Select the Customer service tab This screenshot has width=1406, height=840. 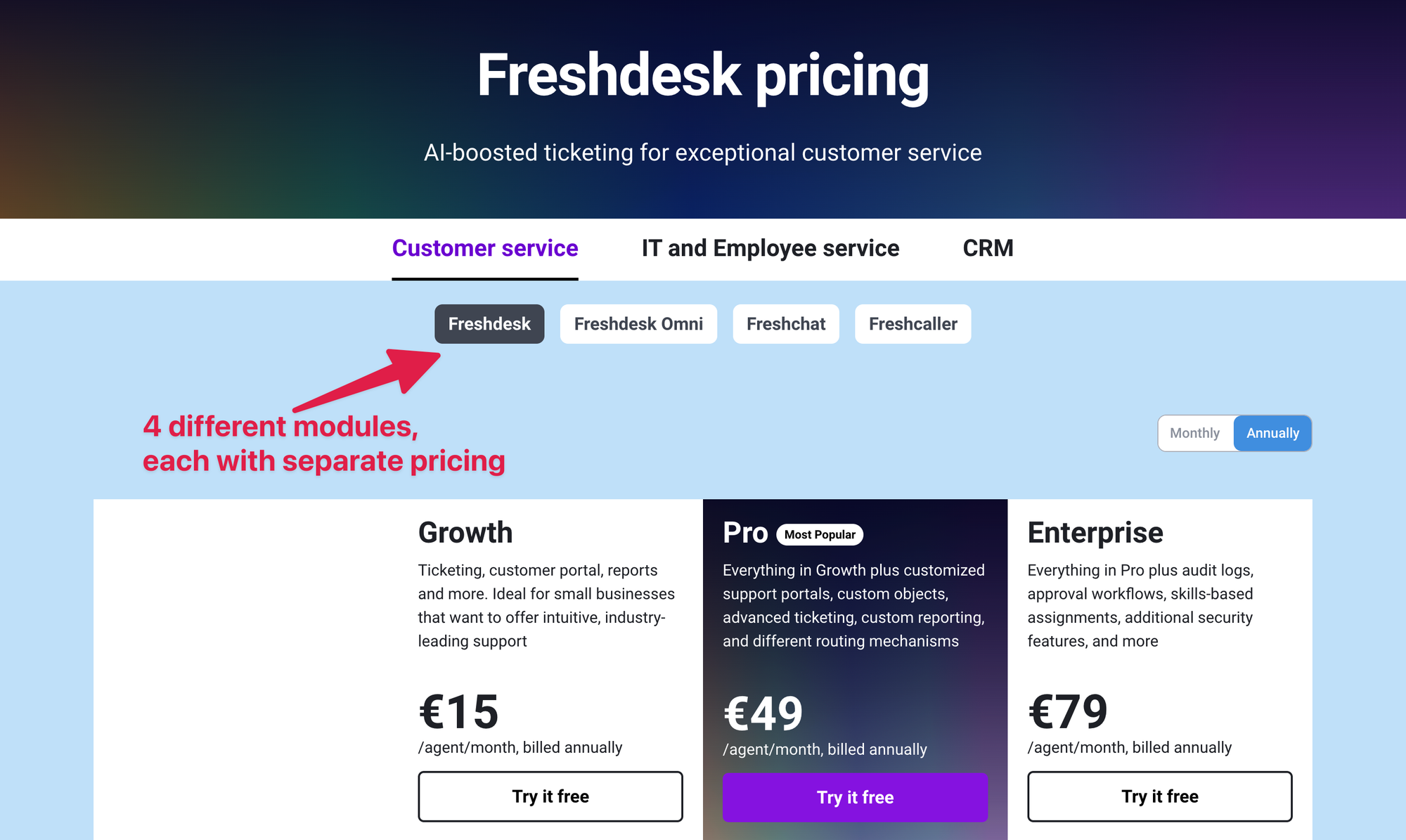485,248
